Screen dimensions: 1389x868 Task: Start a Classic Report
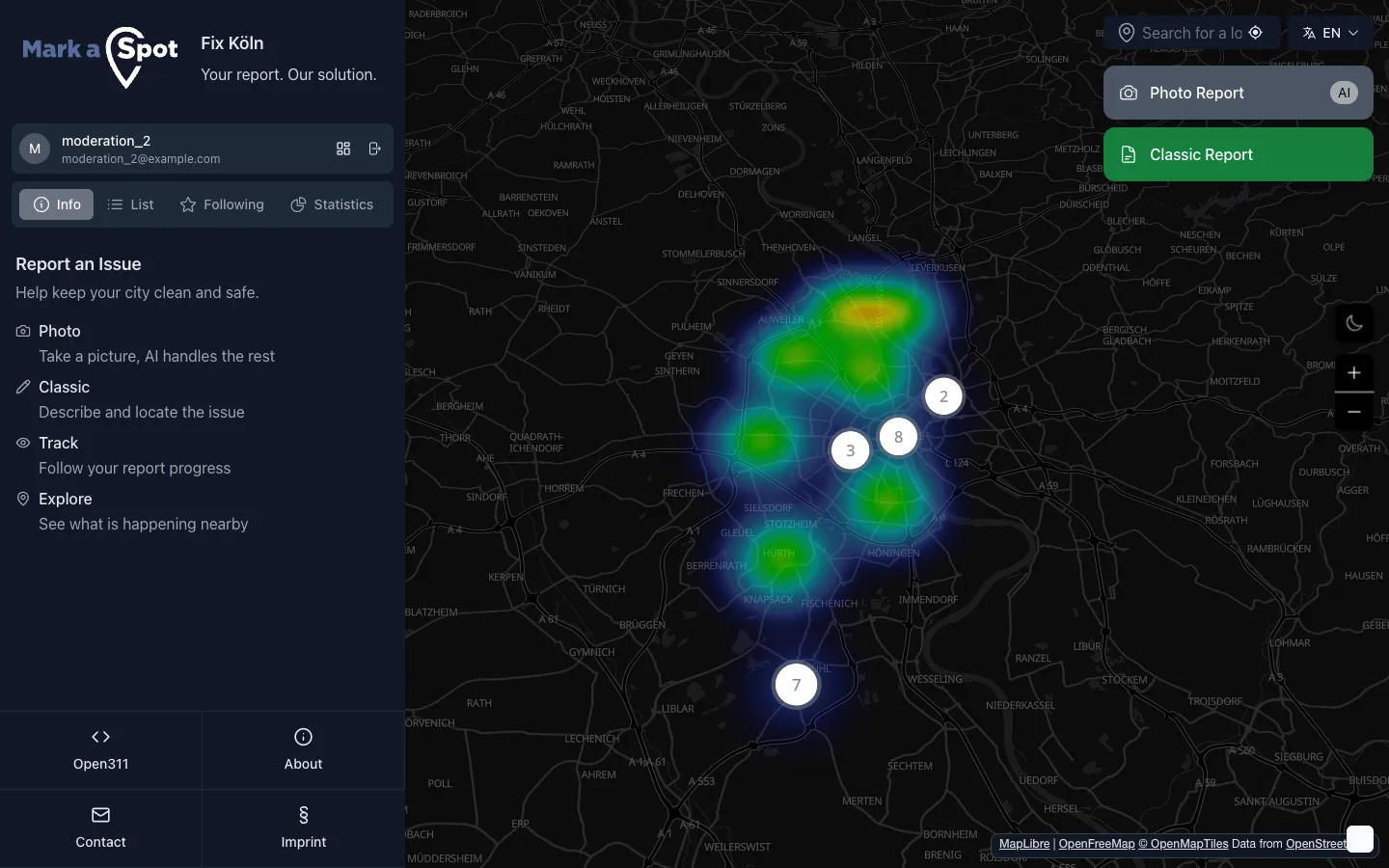pos(1239,154)
